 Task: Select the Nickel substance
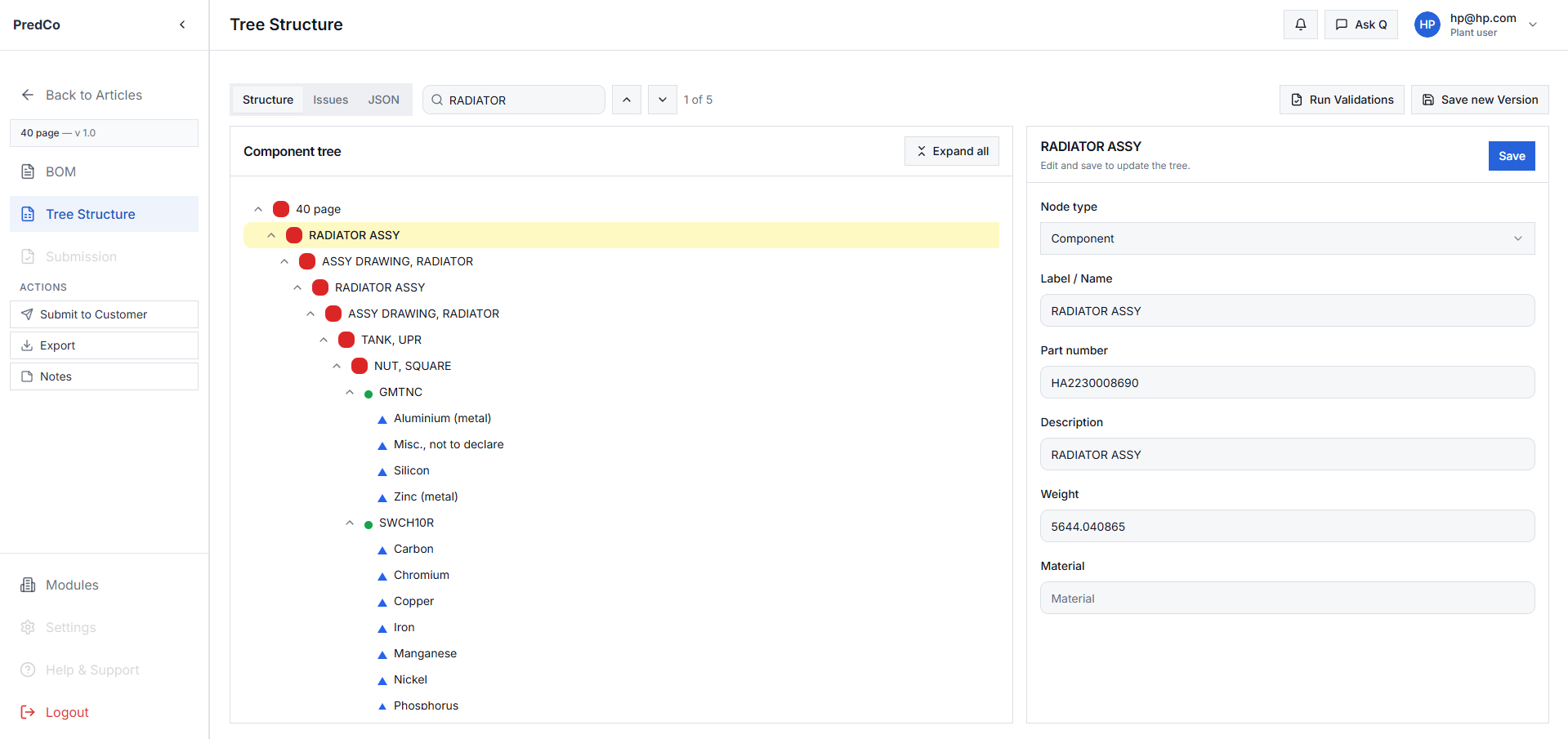coord(410,679)
